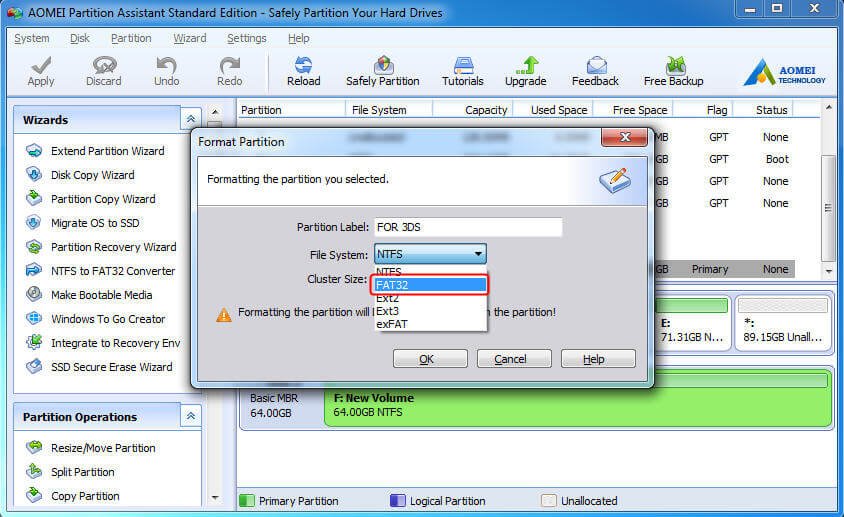Click sidebar scroll down arrow

(x=215, y=497)
